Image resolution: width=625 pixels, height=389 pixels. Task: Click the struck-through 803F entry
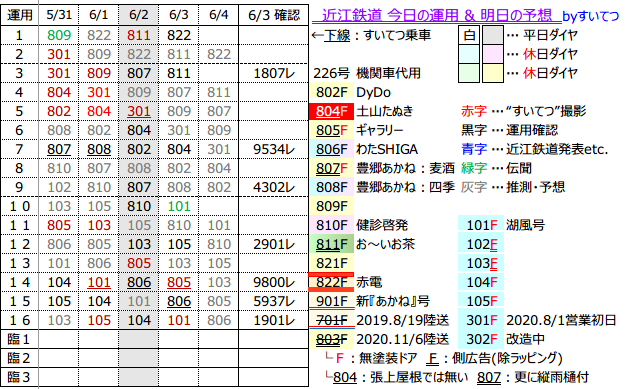[380, 340]
